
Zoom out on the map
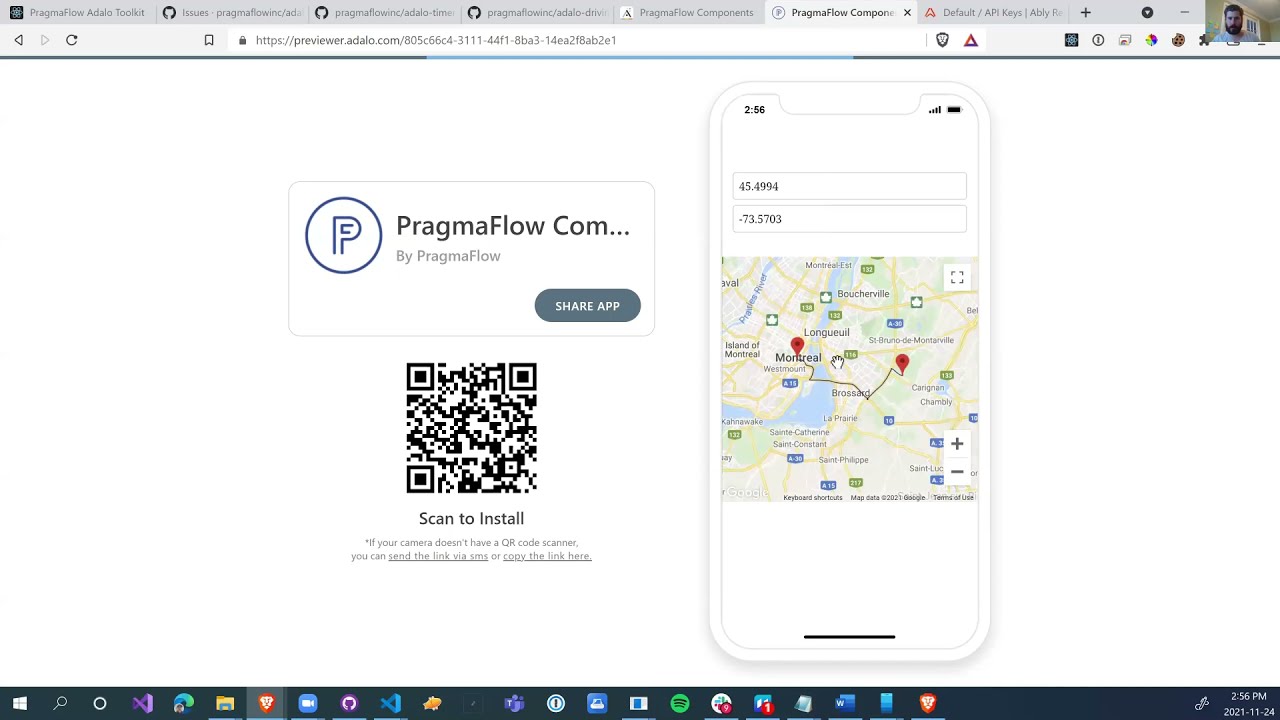click(x=957, y=471)
